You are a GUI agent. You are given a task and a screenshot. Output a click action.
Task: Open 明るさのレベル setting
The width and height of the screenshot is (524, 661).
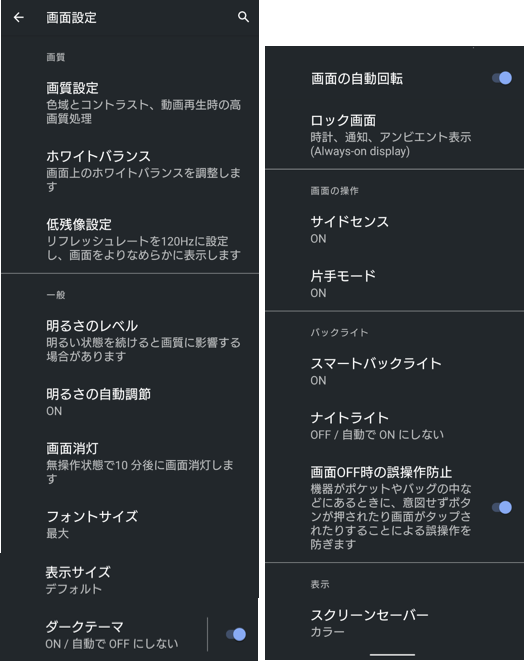pos(130,341)
